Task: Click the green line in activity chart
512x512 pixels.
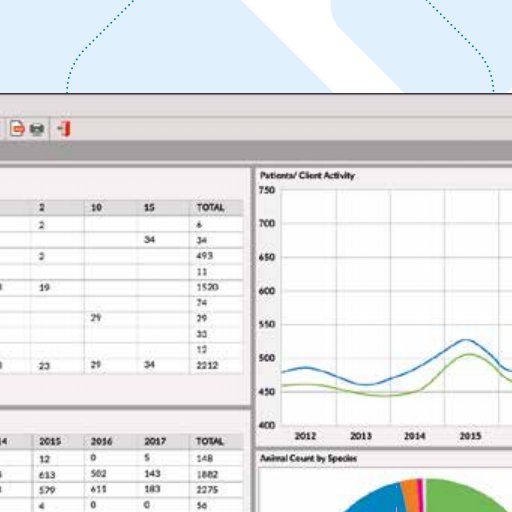Action: (470, 355)
